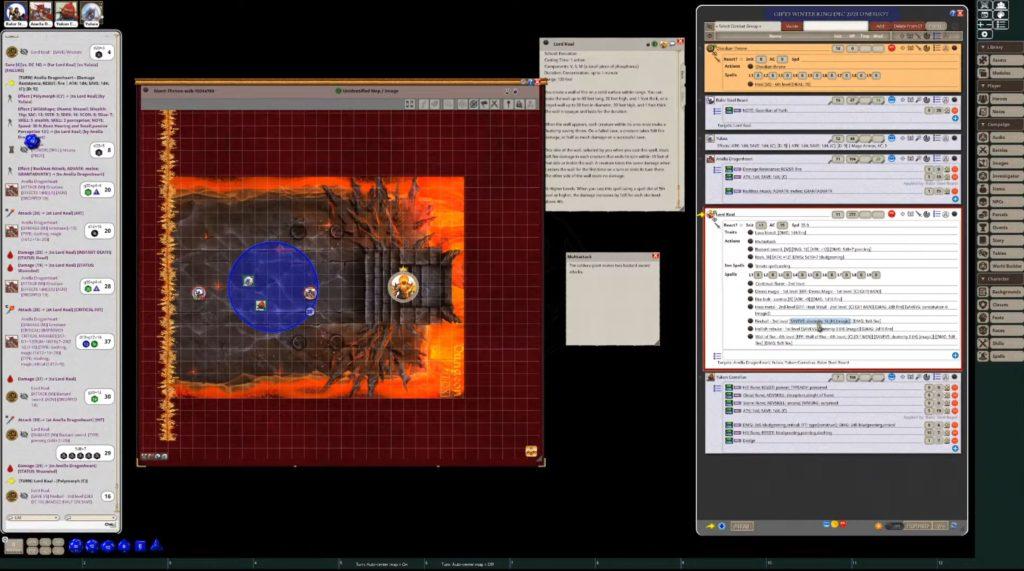The width and height of the screenshot is (1024, 571).
Task: Collapse the Library sidebar section
Action: (1000, 48)
